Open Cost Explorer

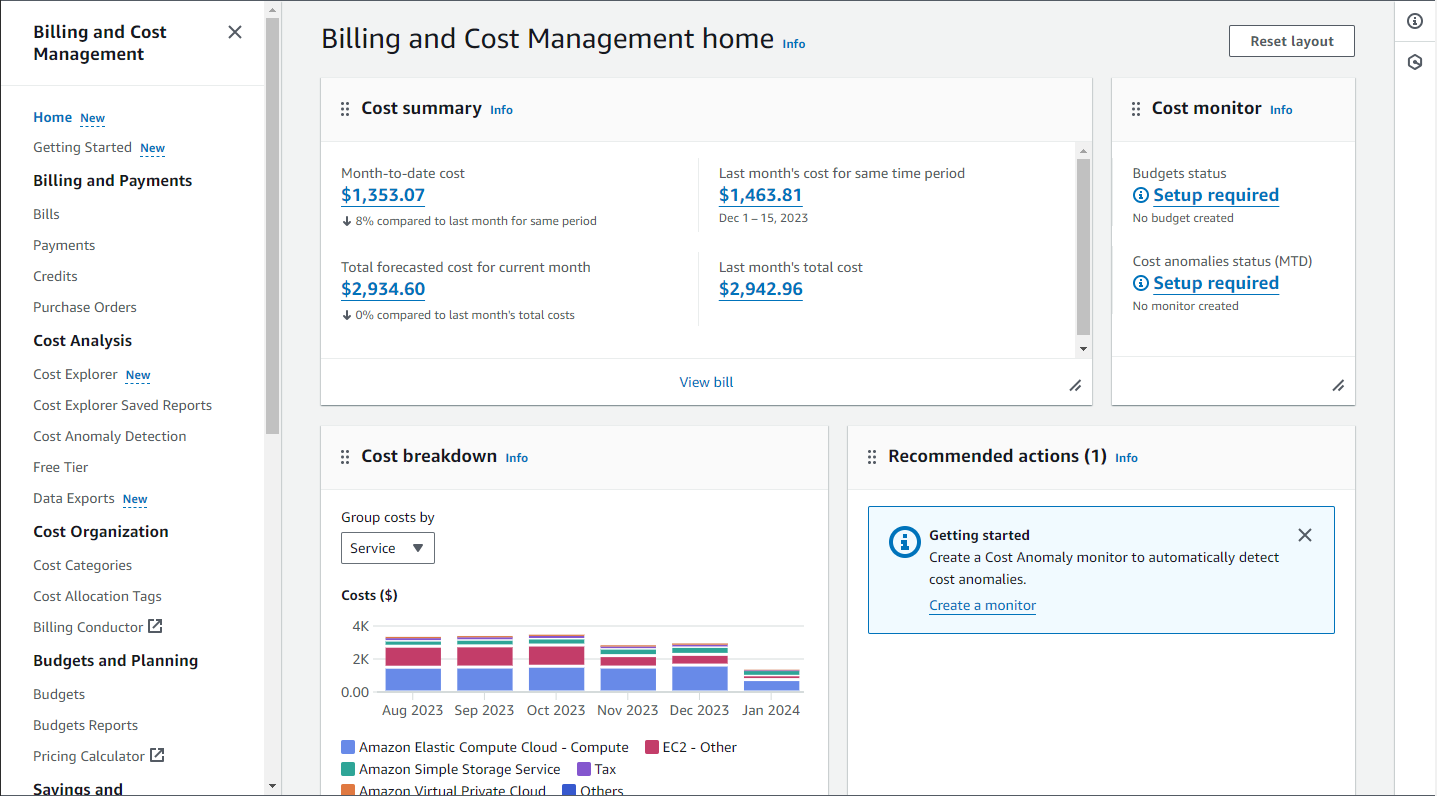coord(75,374)
